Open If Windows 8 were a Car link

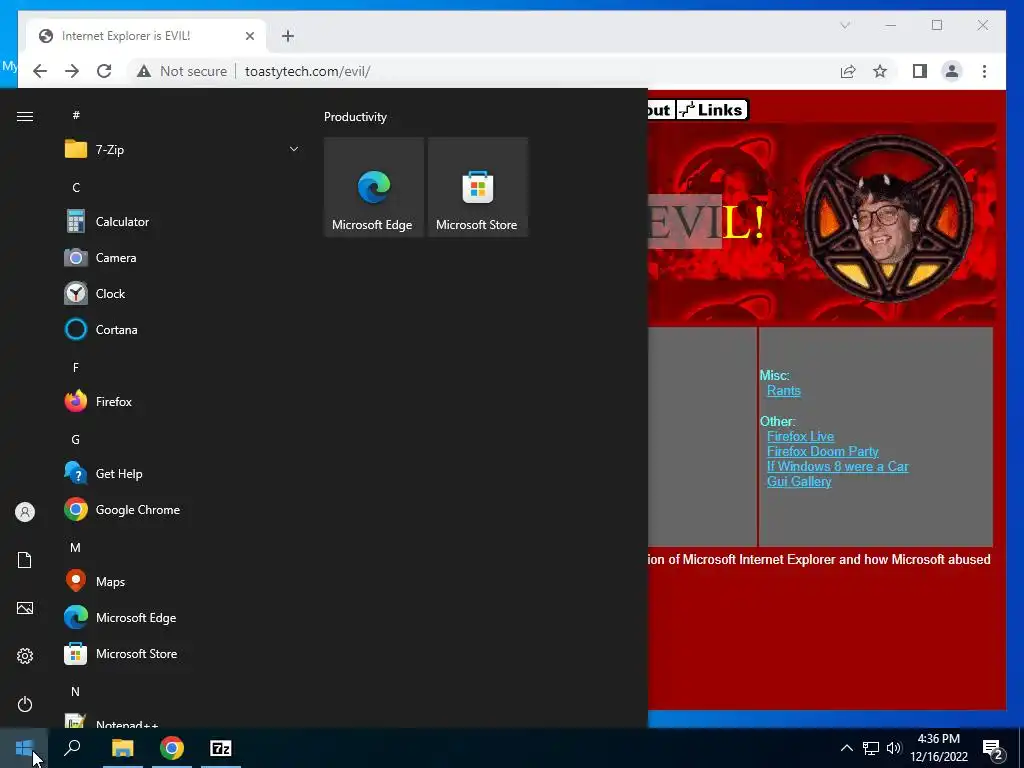tap(837, 466)
